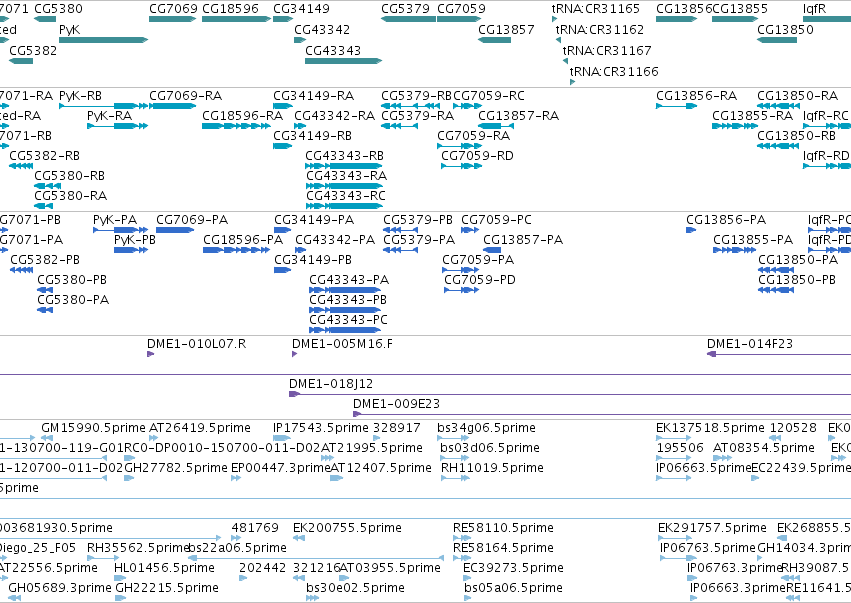This screenshot has width=851, height=603.
Task: Select the CG43343 gene bar
Action: pos(344,61)
